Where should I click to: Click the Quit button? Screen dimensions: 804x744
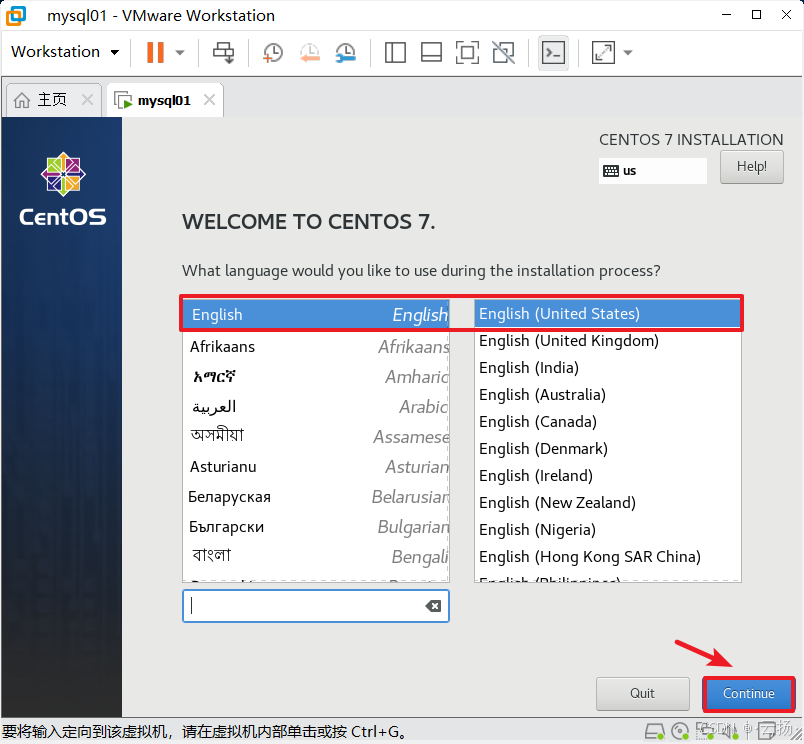642,693
